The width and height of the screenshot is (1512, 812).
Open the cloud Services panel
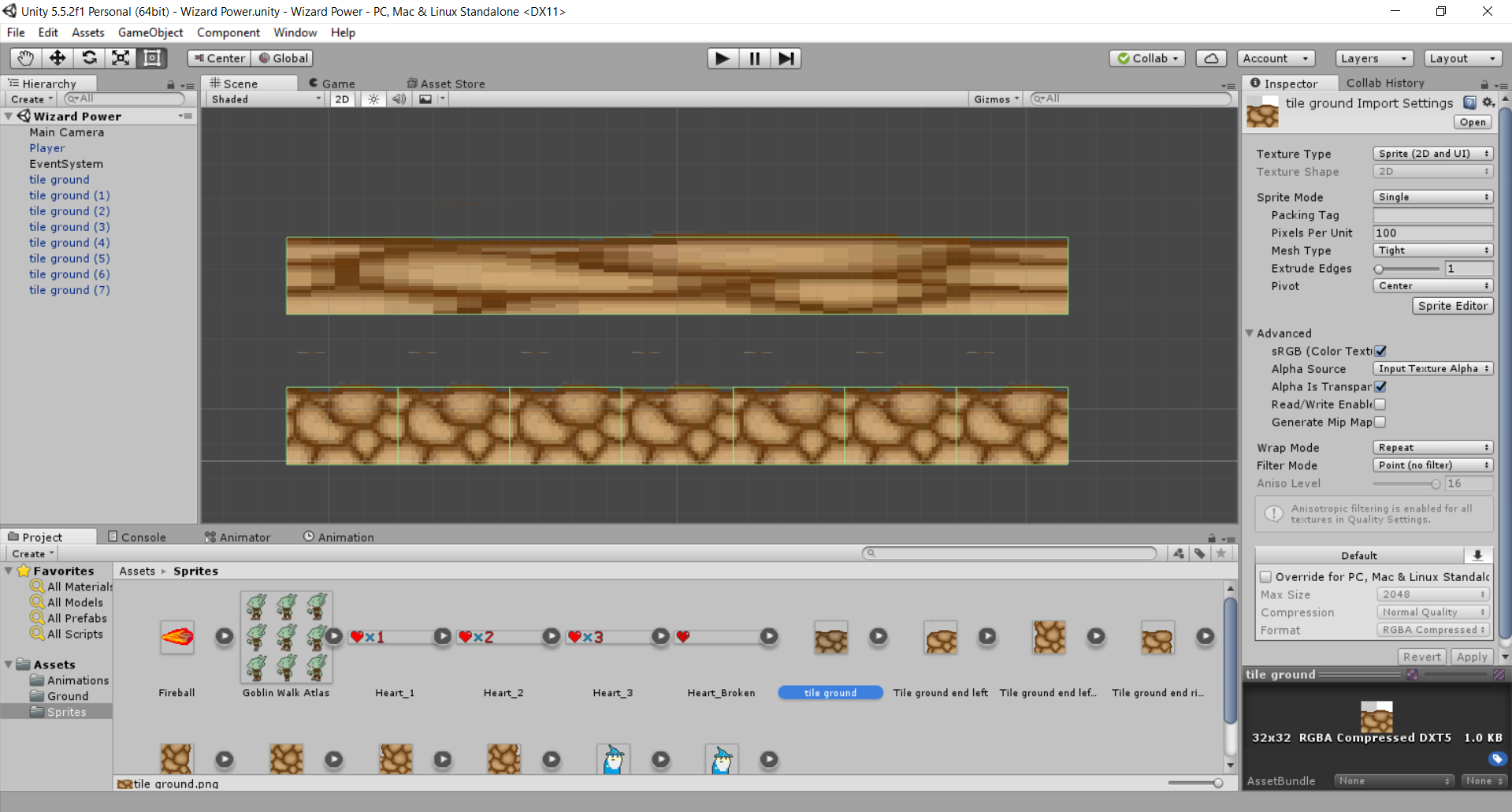[x=1211, y=58]
